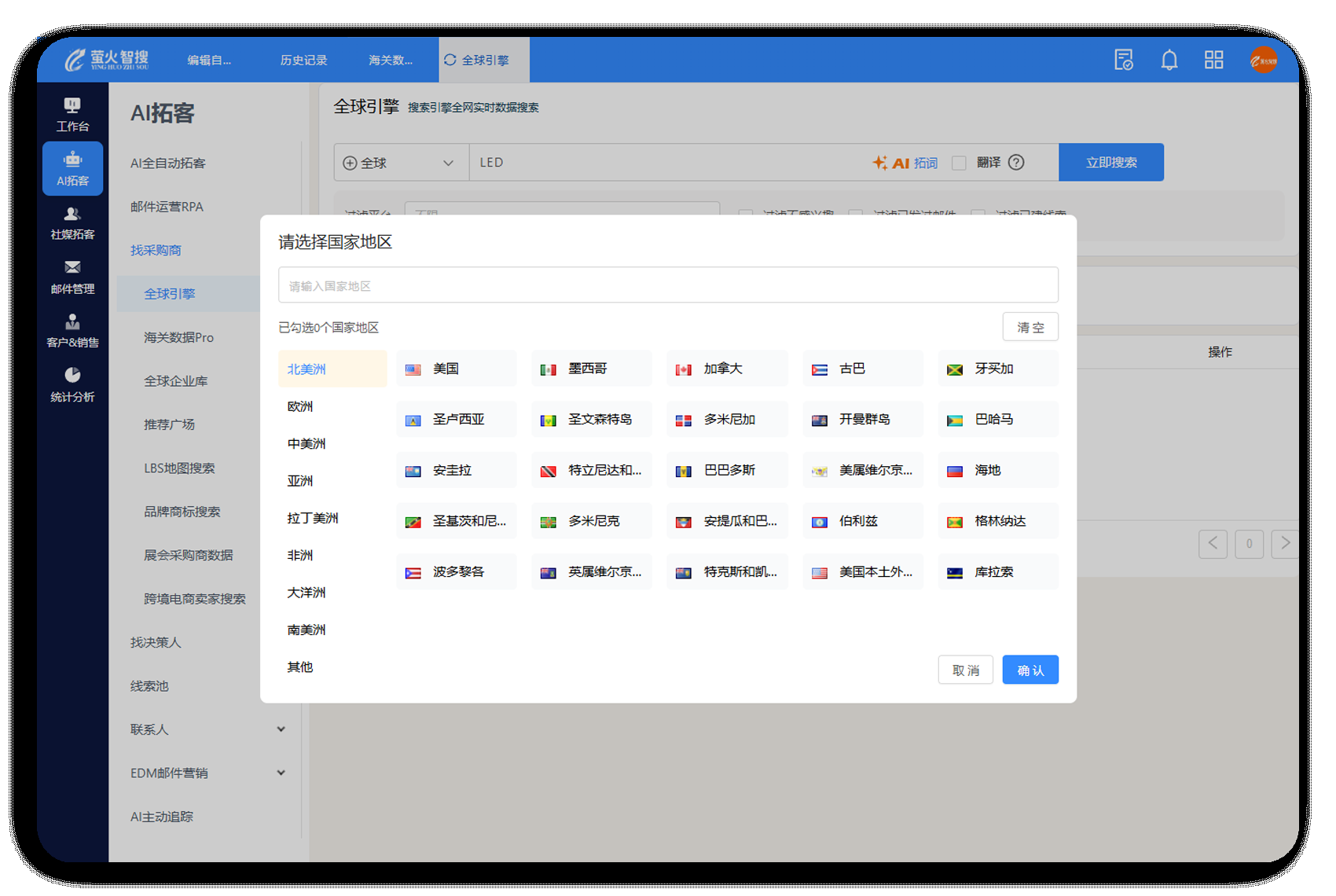Click the user avatar in top right
This screenshot has height=896, width=1336.
(1263, 60)
